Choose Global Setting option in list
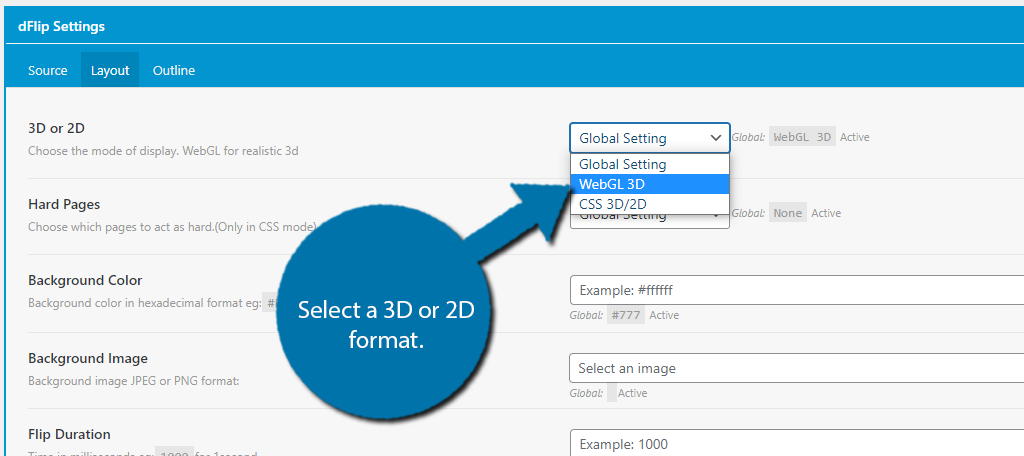This screenshot has width=1024, height=456. [650, 165]
